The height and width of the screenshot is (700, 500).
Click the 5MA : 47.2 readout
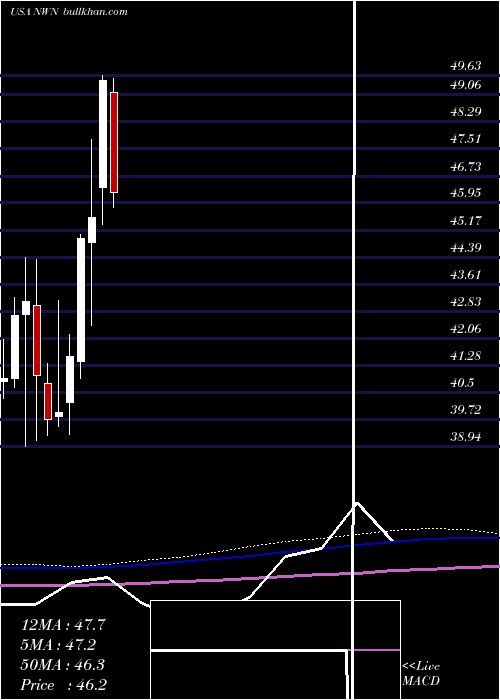tap(58, 645)
